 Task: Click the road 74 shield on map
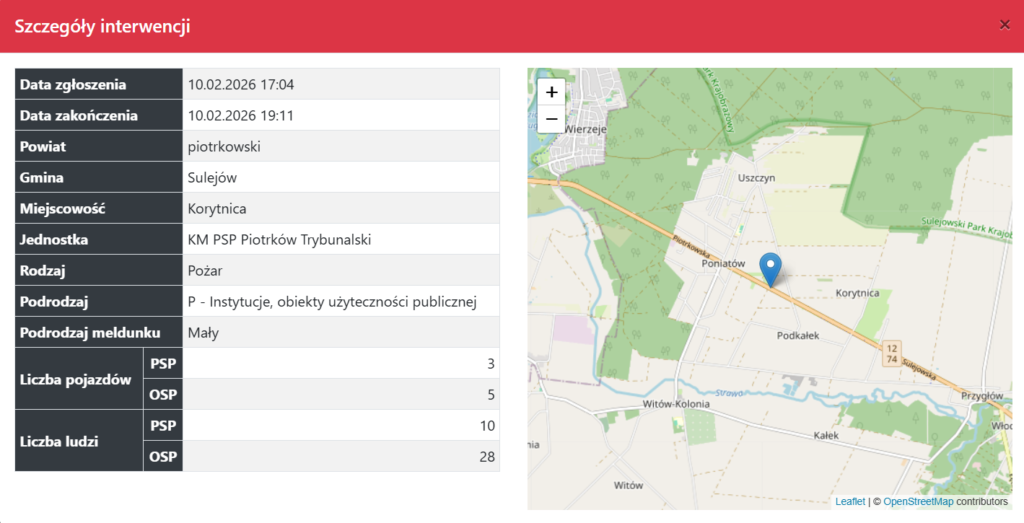(891, 358)
